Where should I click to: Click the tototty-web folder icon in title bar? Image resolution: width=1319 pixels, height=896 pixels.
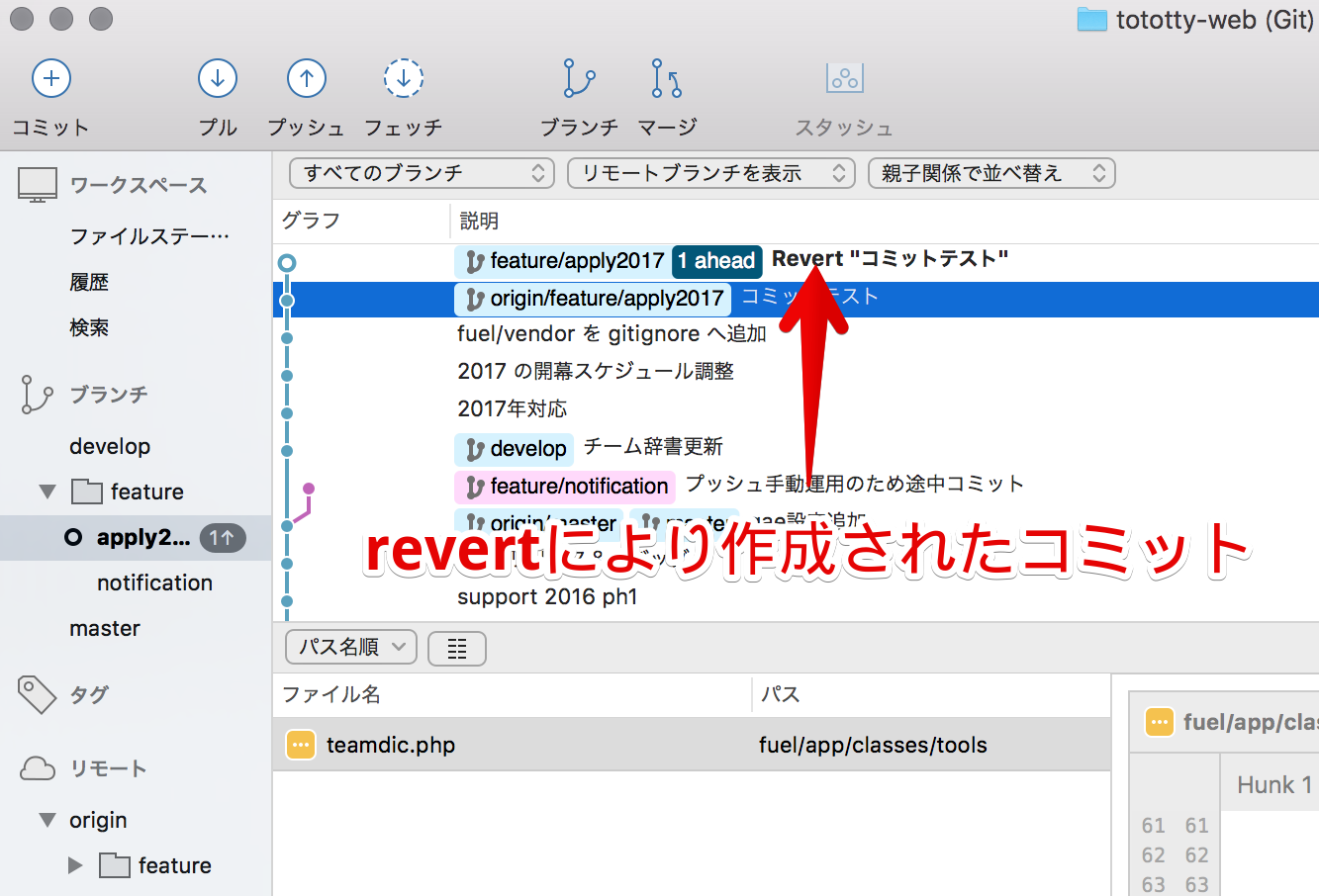(1091, 20)
